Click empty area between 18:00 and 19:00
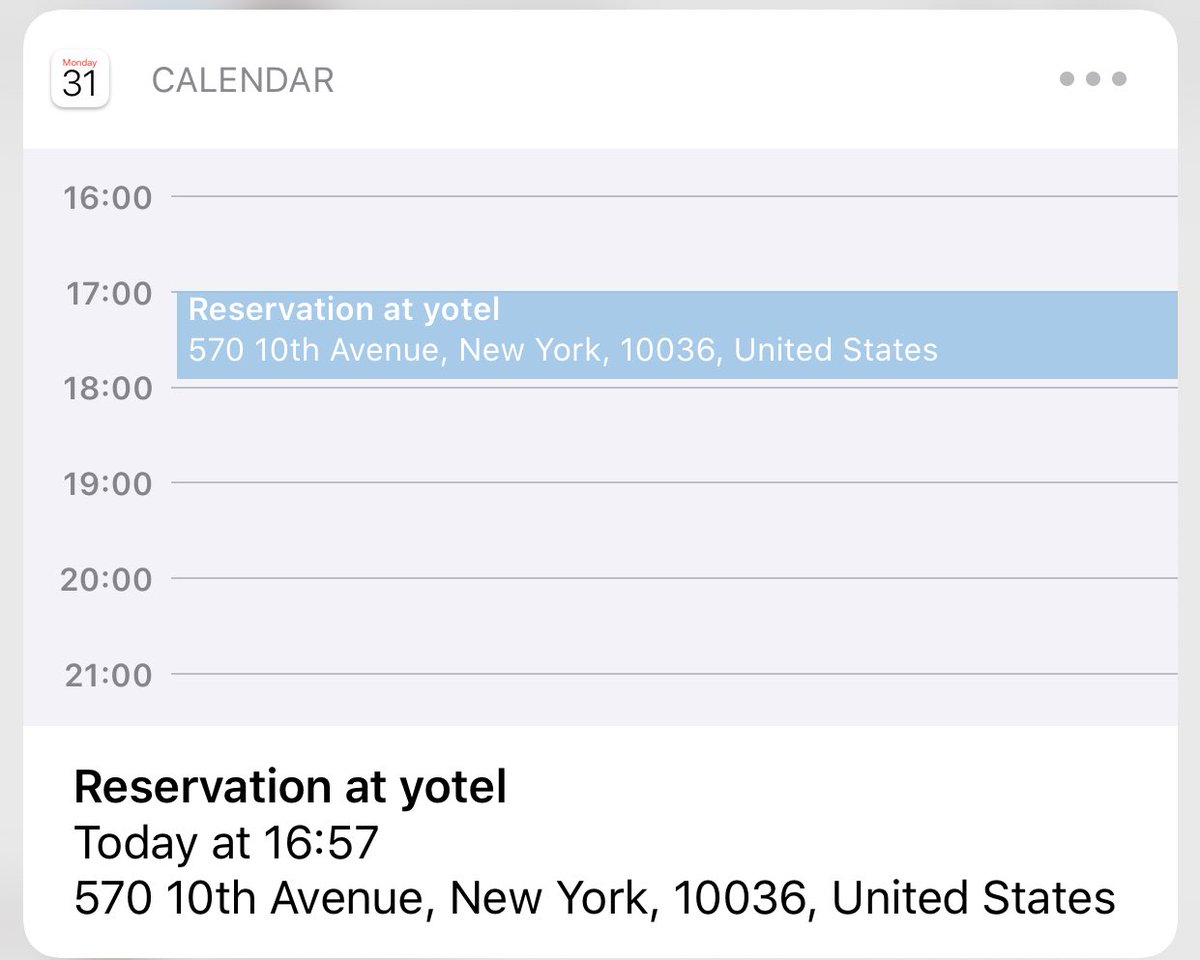The width and height of the screenshot is (1200, 960). (x=674, y=435)
